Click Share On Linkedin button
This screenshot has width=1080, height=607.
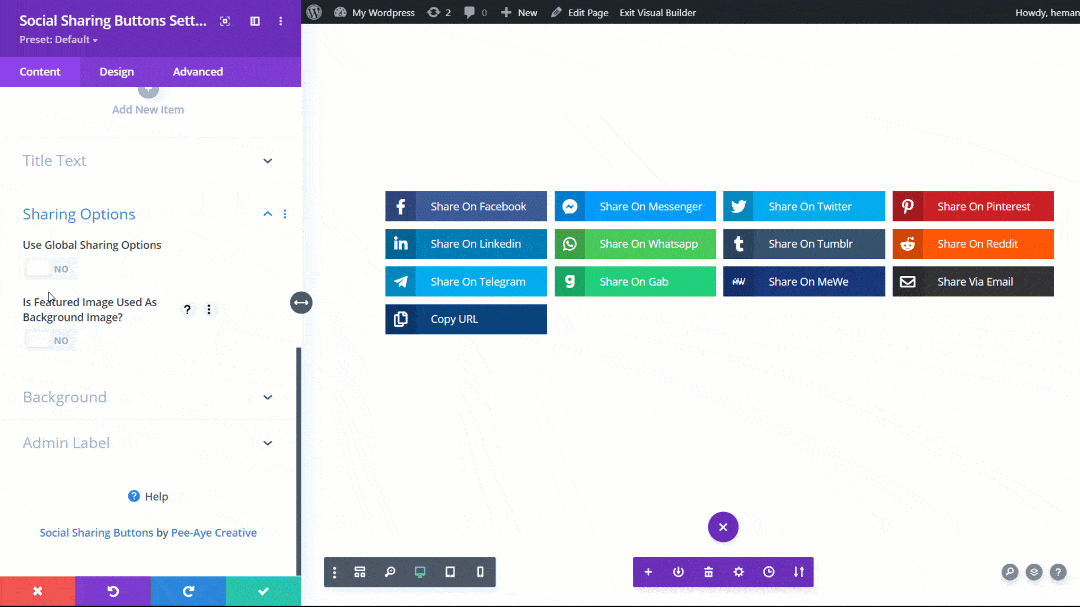point(466,244)
